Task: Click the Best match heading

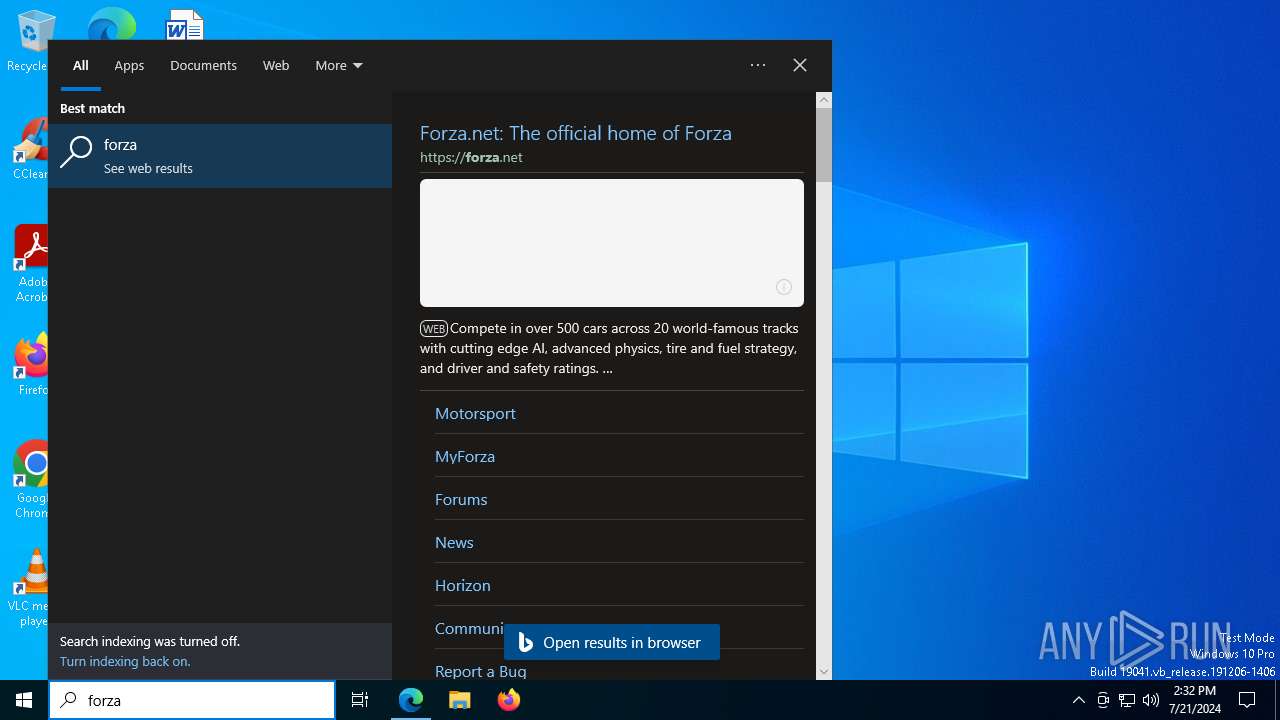Action: pyautogui.click(x=92, y=108)
